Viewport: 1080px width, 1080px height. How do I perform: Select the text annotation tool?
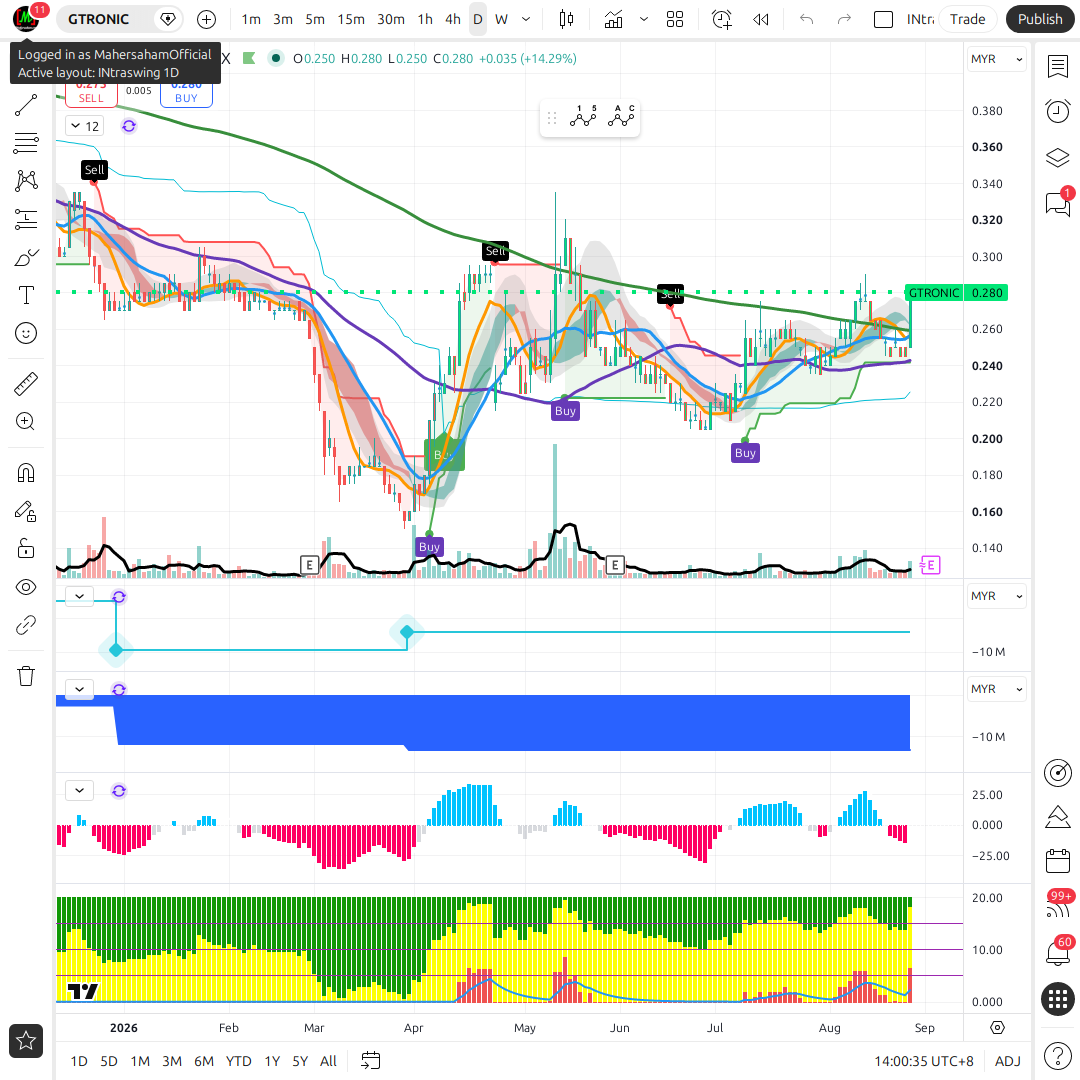point(26,295)
